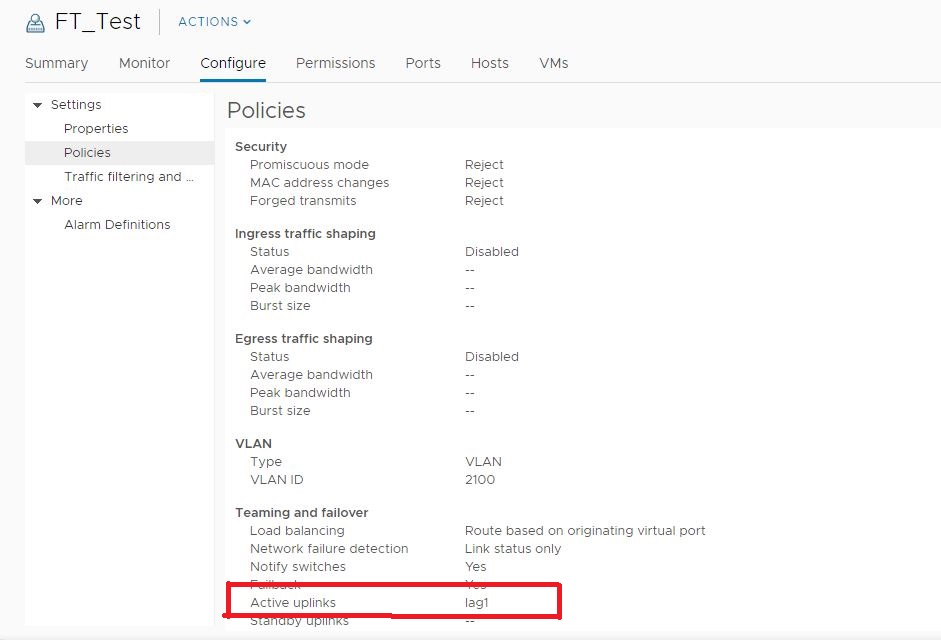The height and width of the screenshot is (640, 941).
Task: Stay on the Configure tab
Action: coord(232,63)
